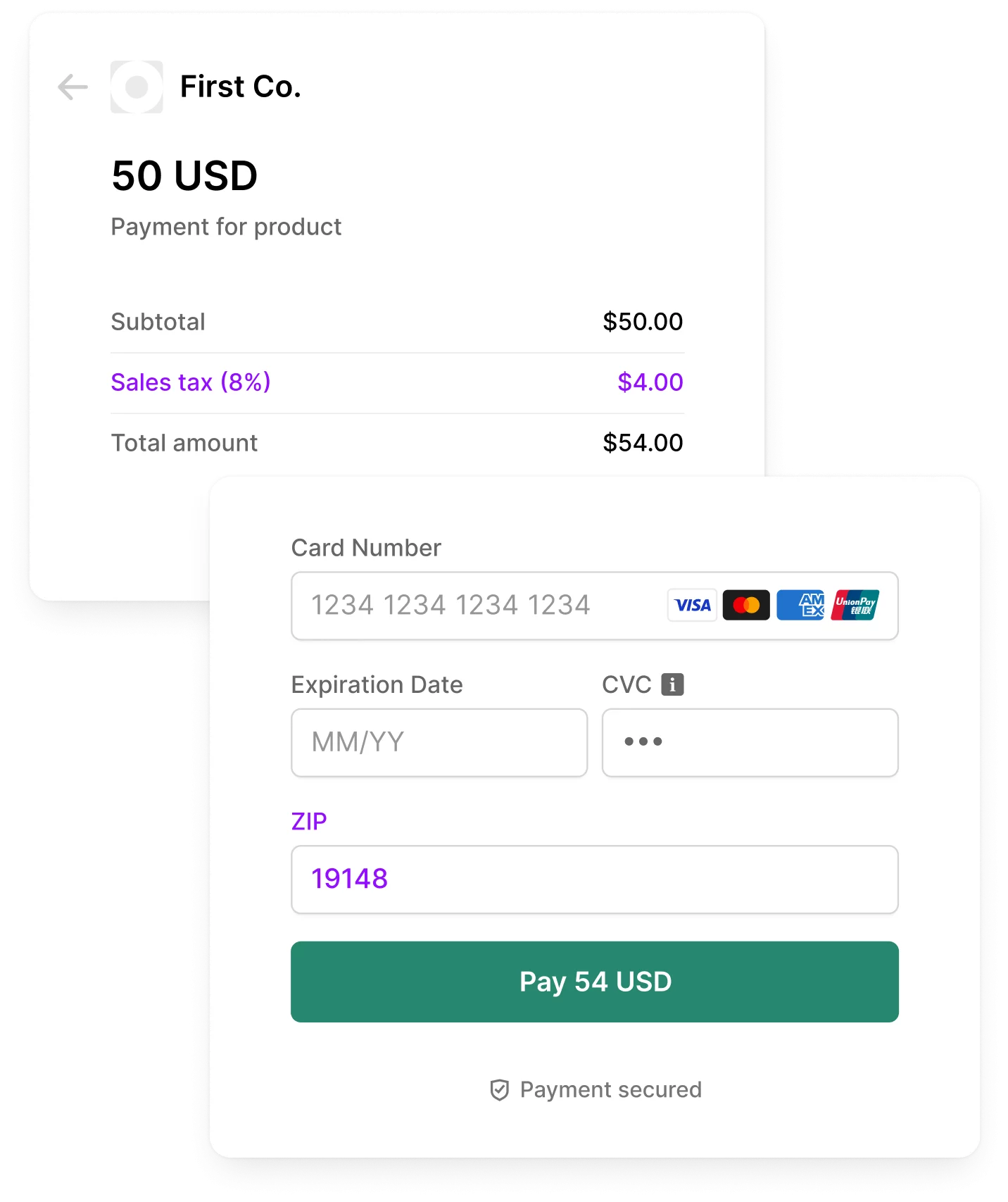The height and width of the screenshot is (1202, 1008).
Task: Click the Card Number label
Action: coord(366,547)
